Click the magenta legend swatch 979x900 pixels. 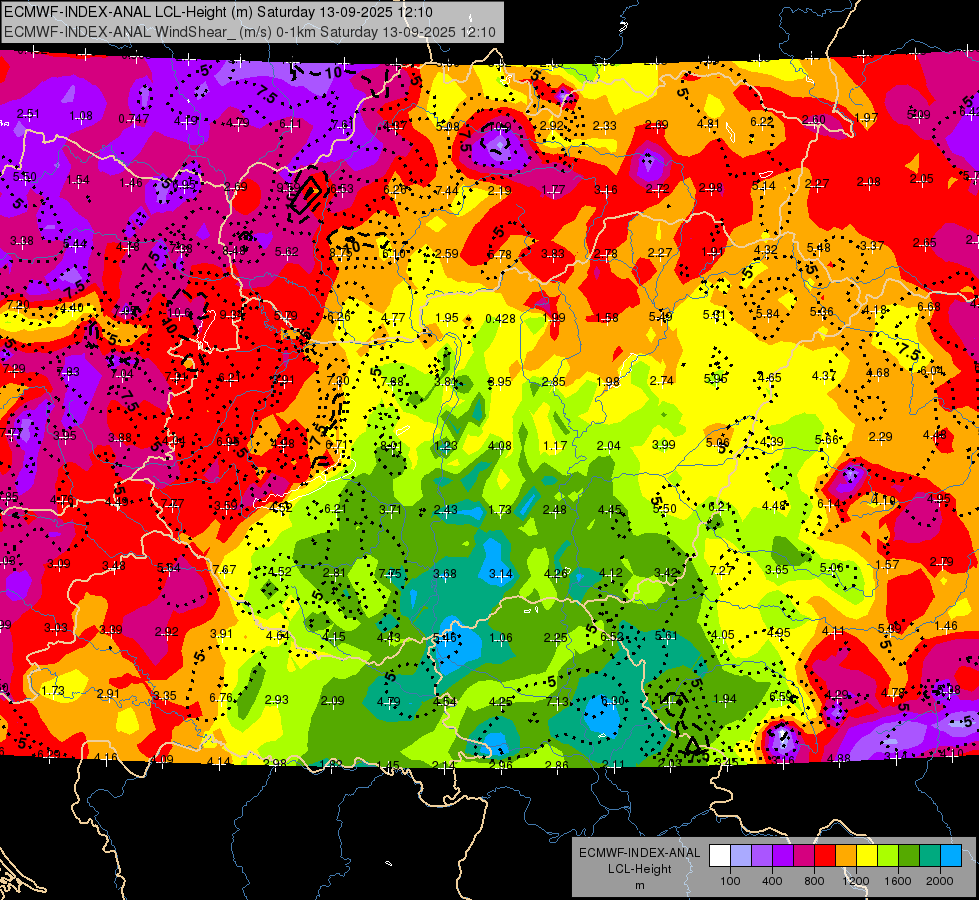(x=804, y=856)
